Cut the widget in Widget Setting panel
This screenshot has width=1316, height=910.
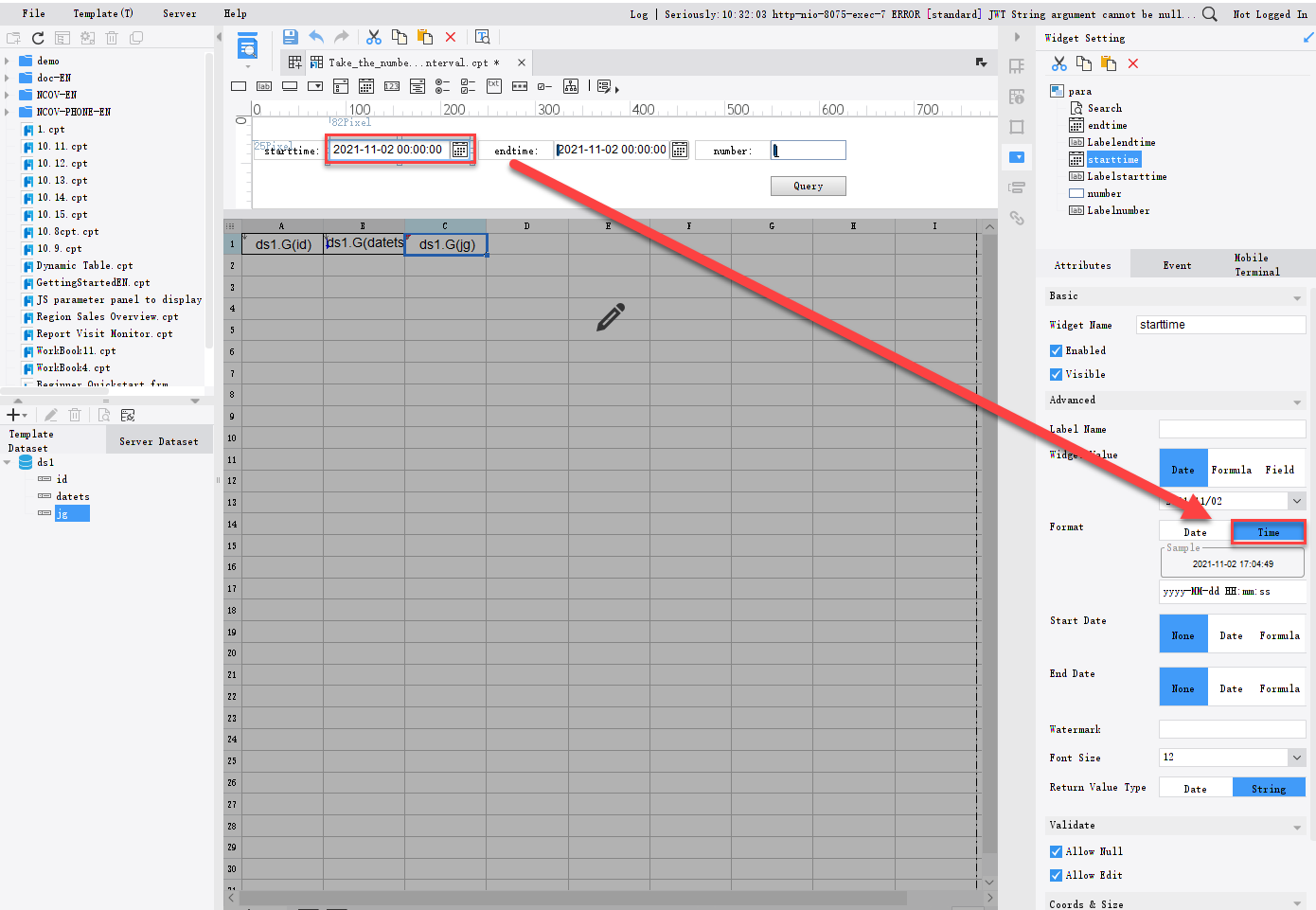coord(1059,63)
